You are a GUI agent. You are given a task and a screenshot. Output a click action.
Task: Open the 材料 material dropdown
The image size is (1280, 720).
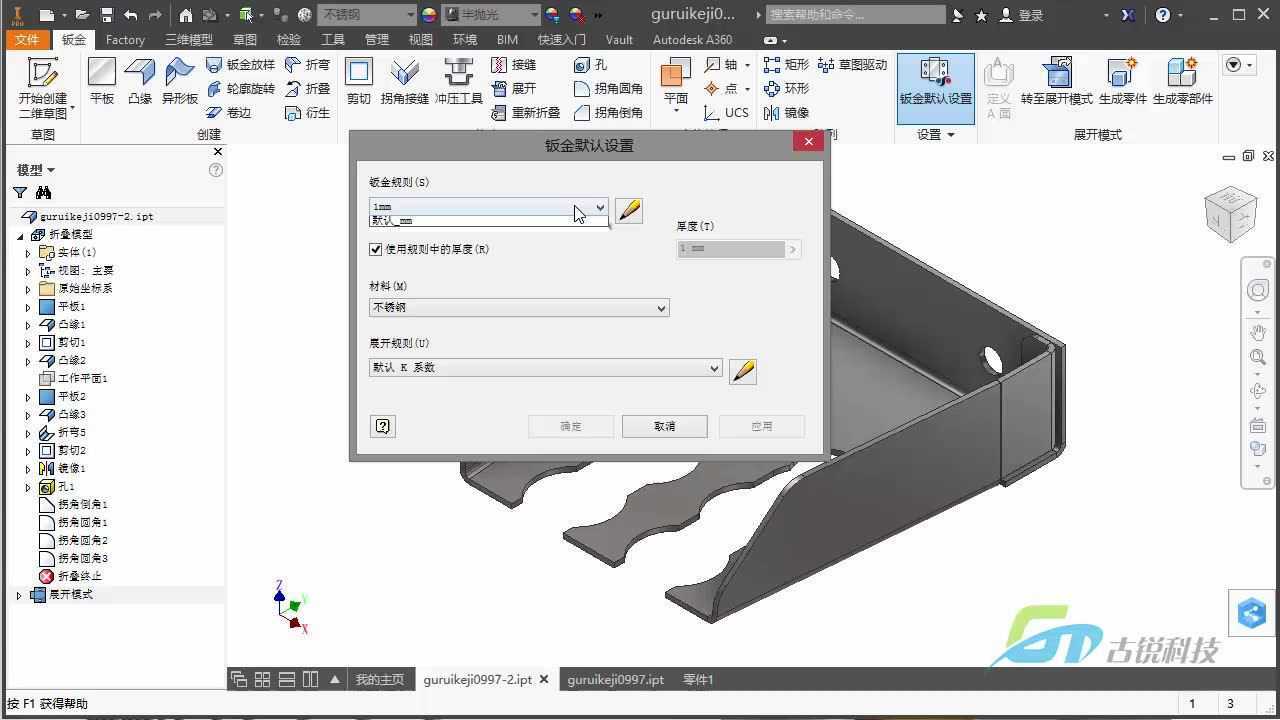(x=661, y=308)
